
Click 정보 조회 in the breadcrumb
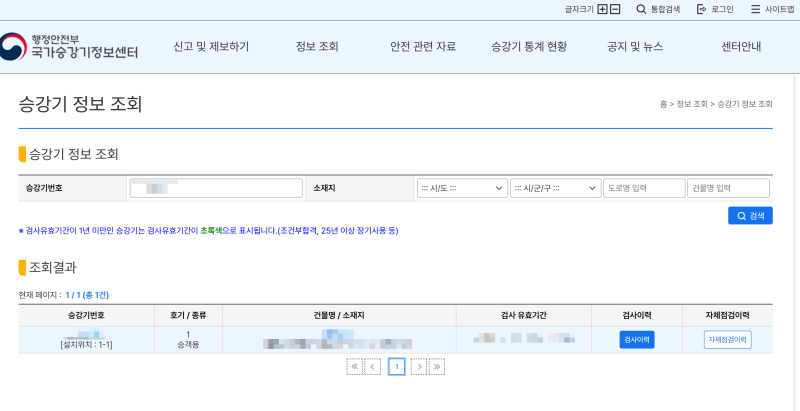coord(692,104)
